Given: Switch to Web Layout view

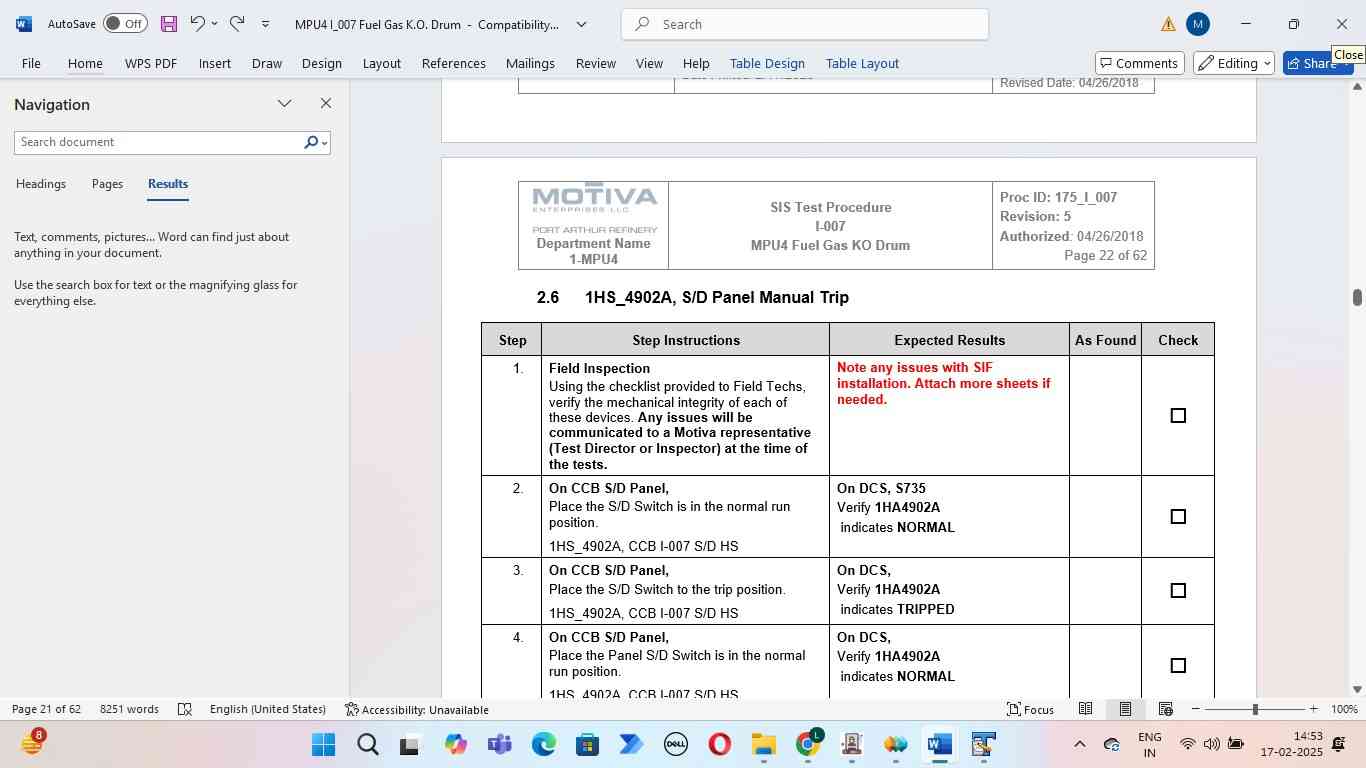Looking at the screenshot, I should click(1165, 709).
